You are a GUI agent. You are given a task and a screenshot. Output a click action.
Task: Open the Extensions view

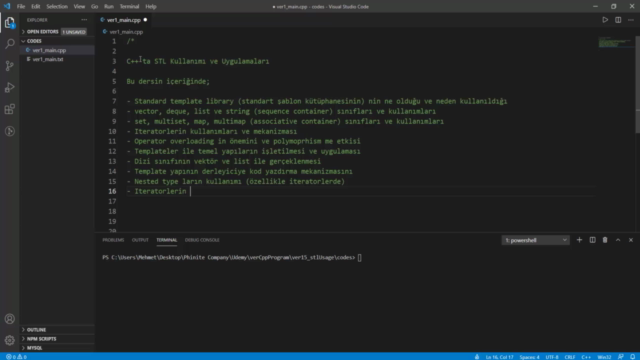click(x=10, y=109)
